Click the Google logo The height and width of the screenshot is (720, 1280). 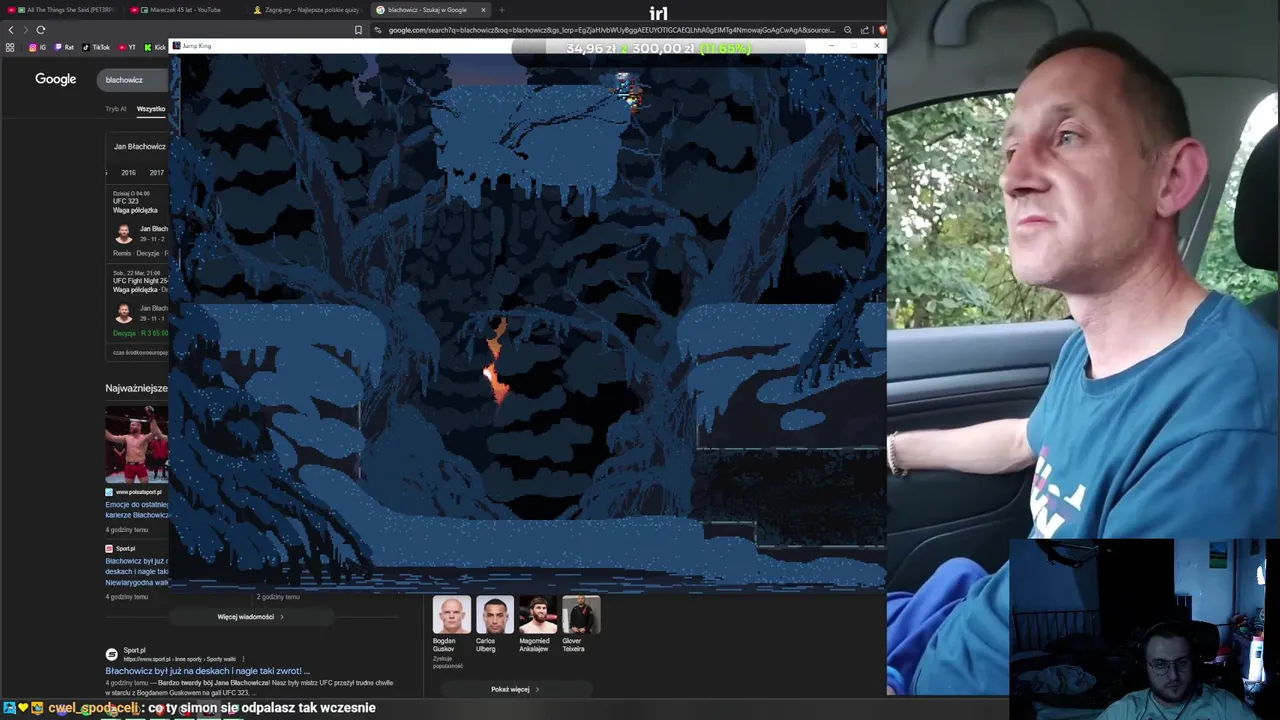coord(55,79)
